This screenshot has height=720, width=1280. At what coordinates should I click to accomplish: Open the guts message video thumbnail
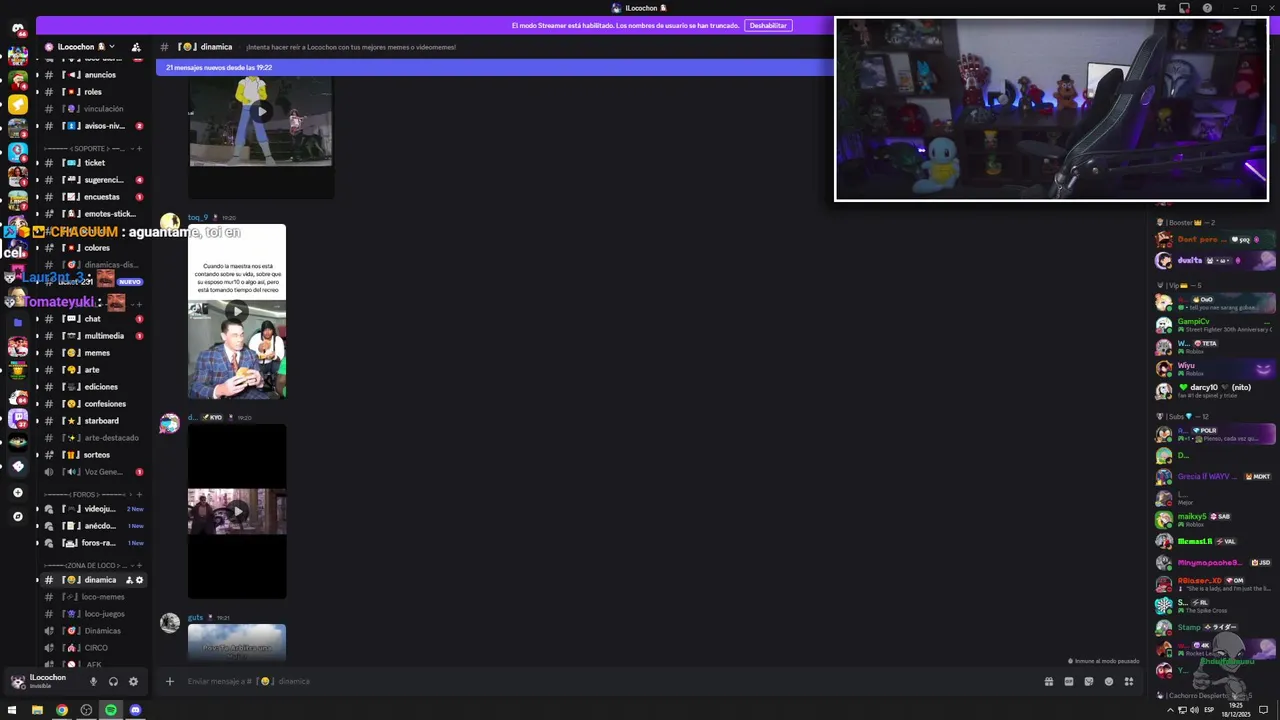[237, 642]
